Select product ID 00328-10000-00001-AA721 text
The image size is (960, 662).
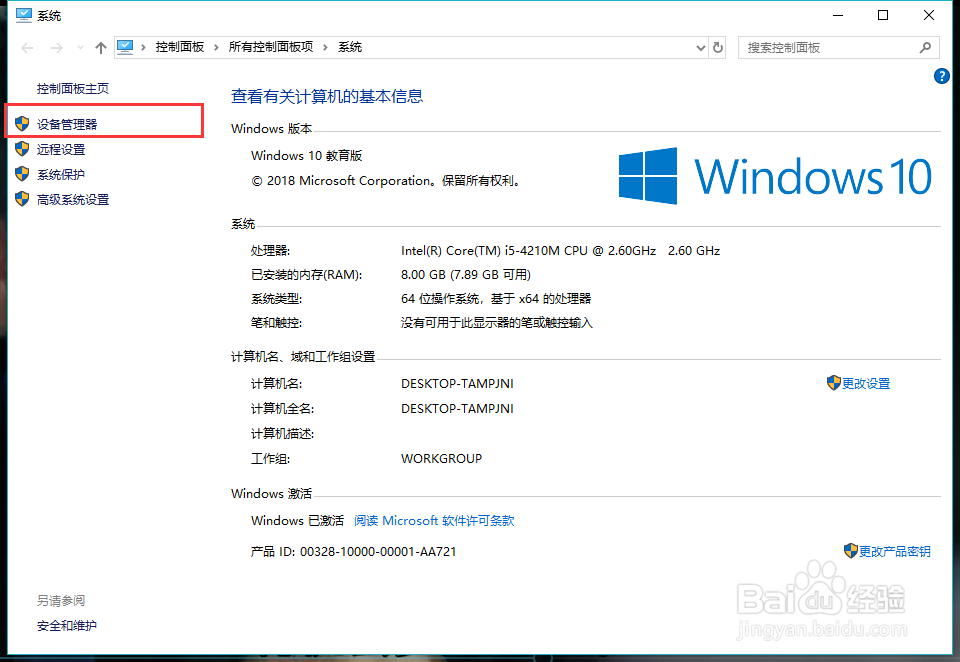click(378, 552)
